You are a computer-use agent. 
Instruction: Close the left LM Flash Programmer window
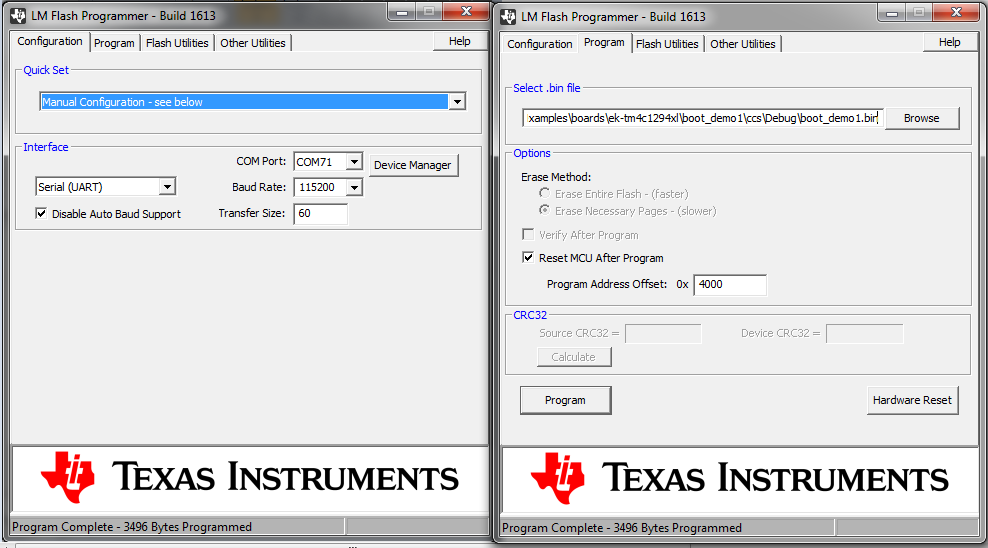466,11
